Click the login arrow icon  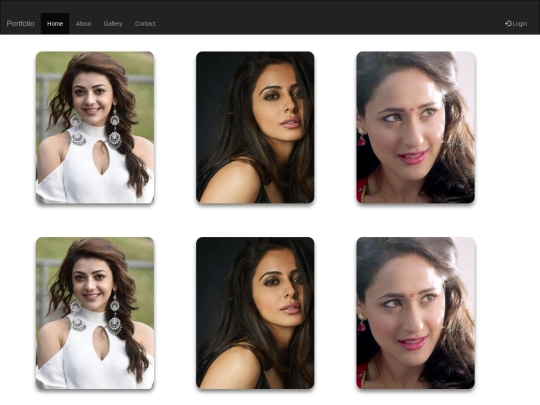click(x=508, y=23)
